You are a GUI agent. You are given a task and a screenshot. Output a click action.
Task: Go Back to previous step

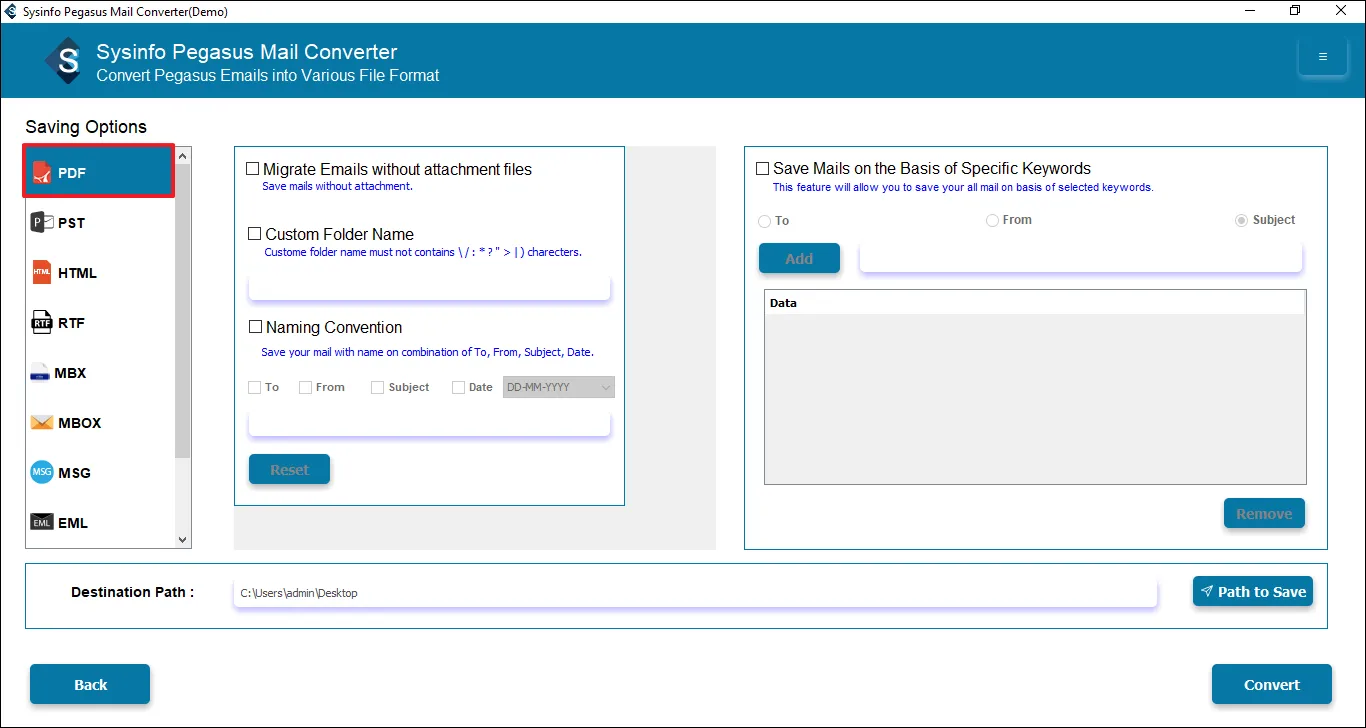(x=90, y=684)
